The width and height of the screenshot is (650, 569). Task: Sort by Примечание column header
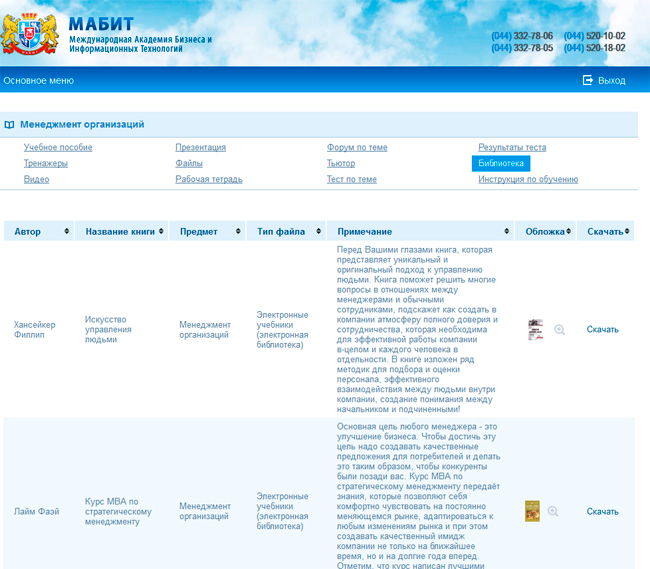(x=420, y=231)
